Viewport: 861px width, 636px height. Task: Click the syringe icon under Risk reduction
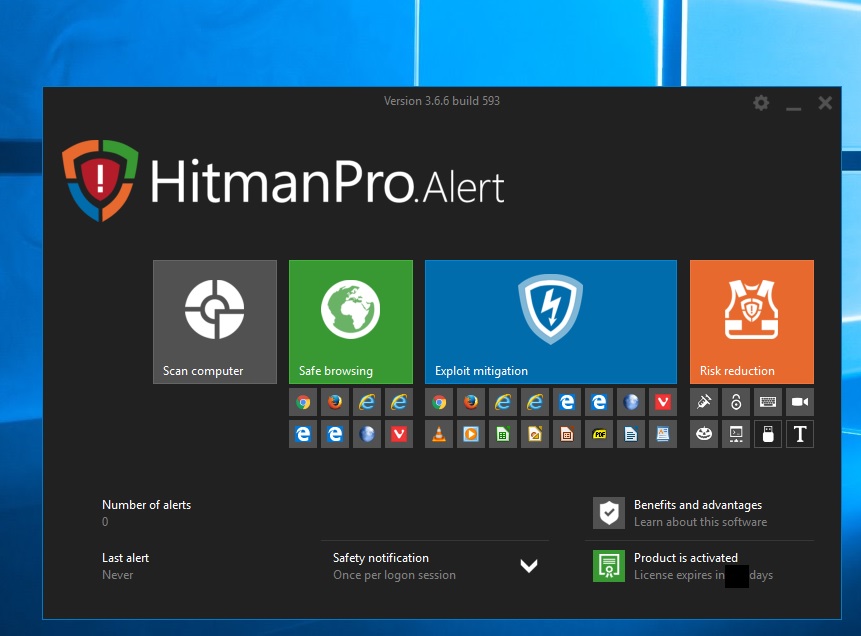pos(704,403)
